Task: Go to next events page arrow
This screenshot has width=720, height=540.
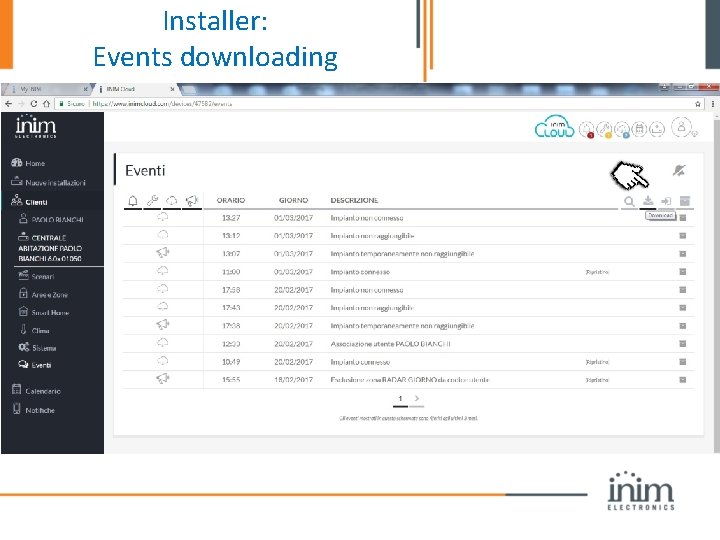Action: [x=416, y=399]
